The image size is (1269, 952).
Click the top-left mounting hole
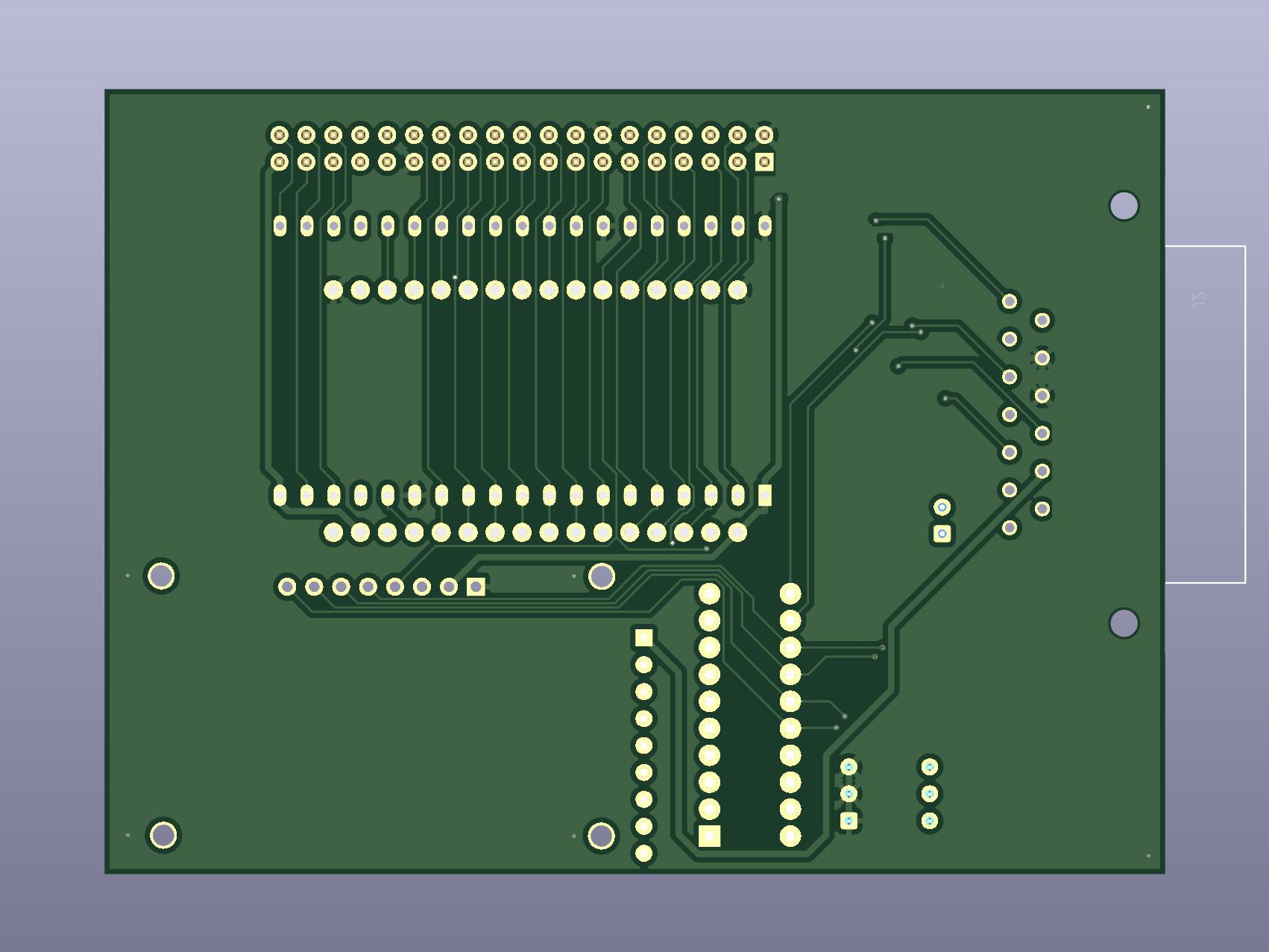163,574
